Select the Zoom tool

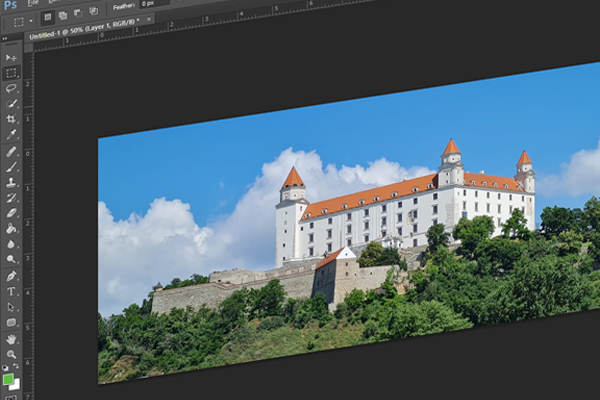click(x=11, y=354)
